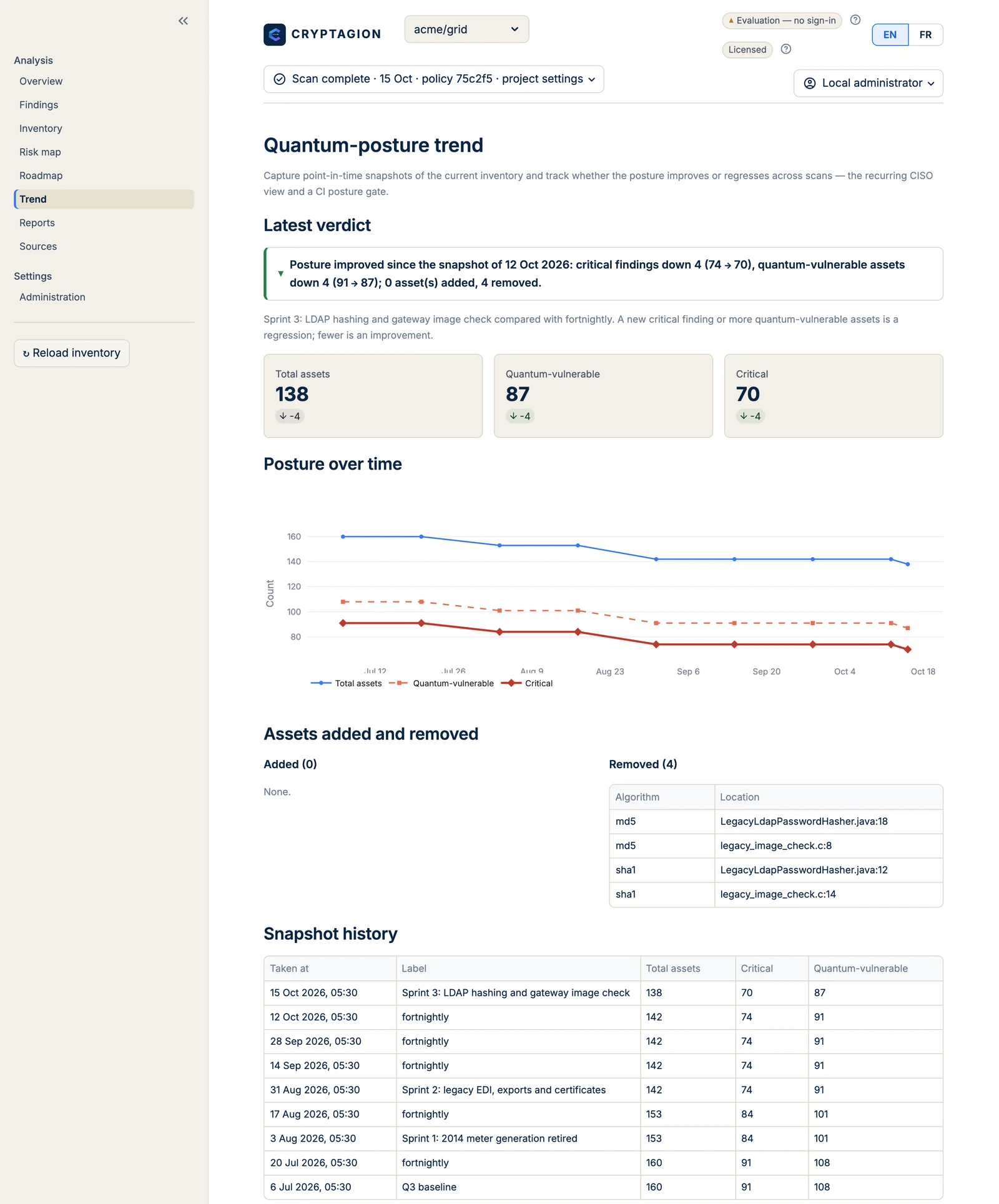This screenshot has width=999, height=1204.
Task: Open help icon beside Licensed badge
Action: [786, 49]
